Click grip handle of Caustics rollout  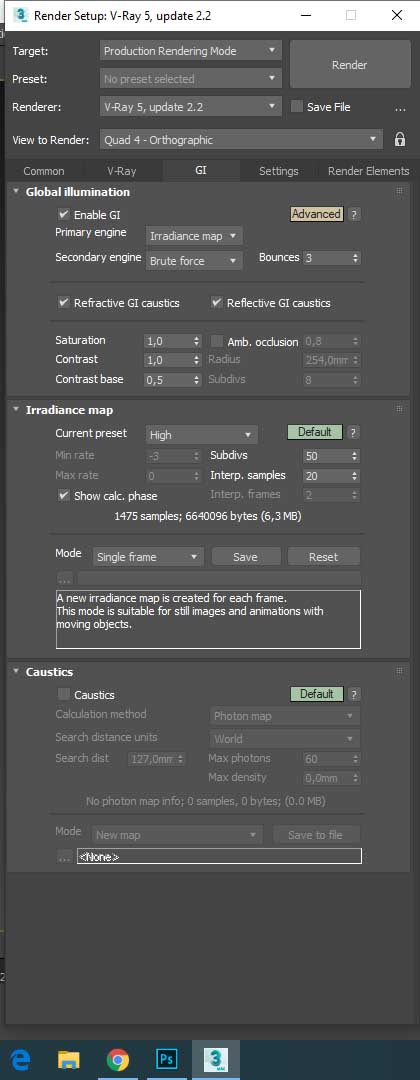(399, 672)
